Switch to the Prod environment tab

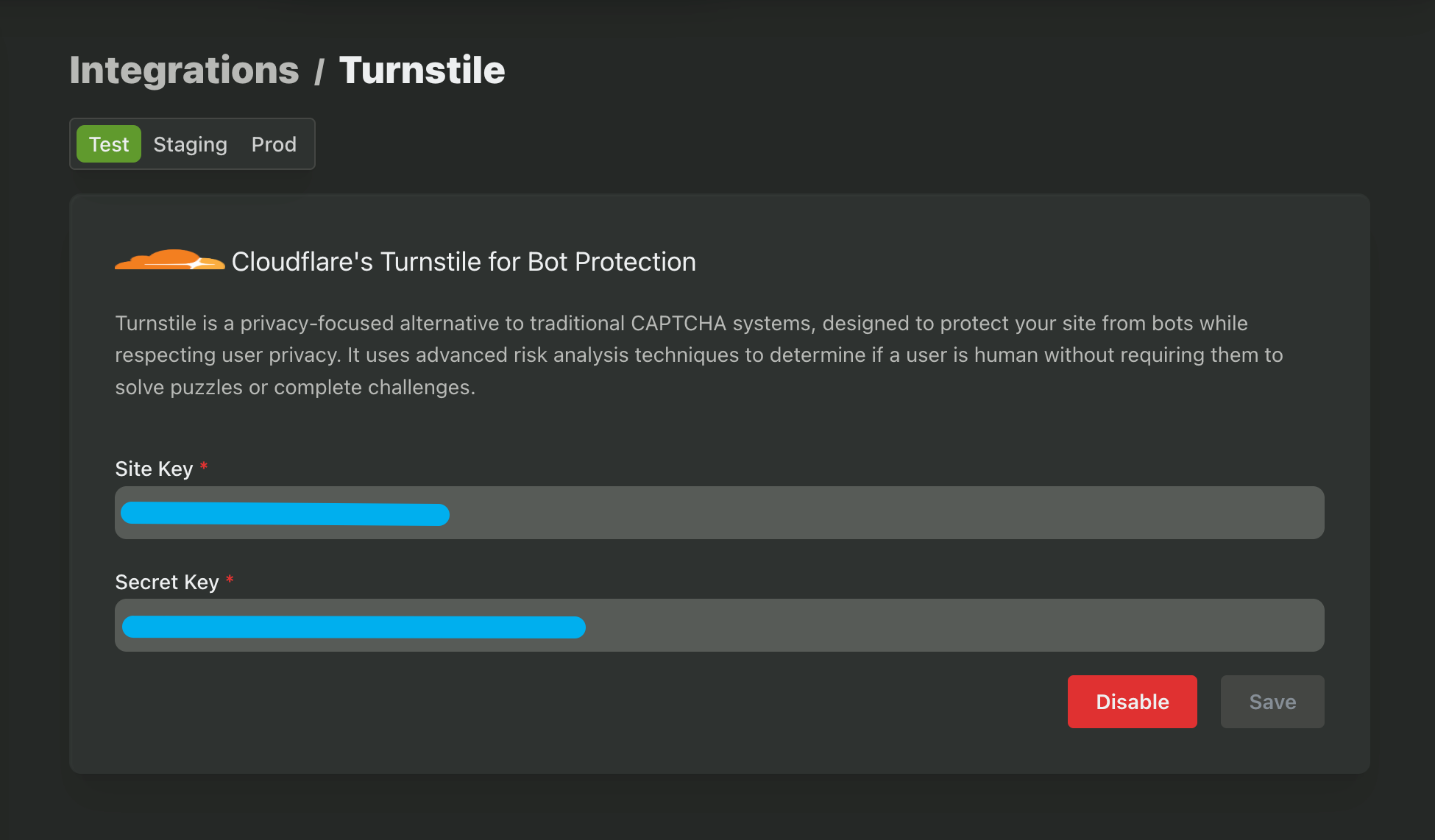(x=273, y=144)
